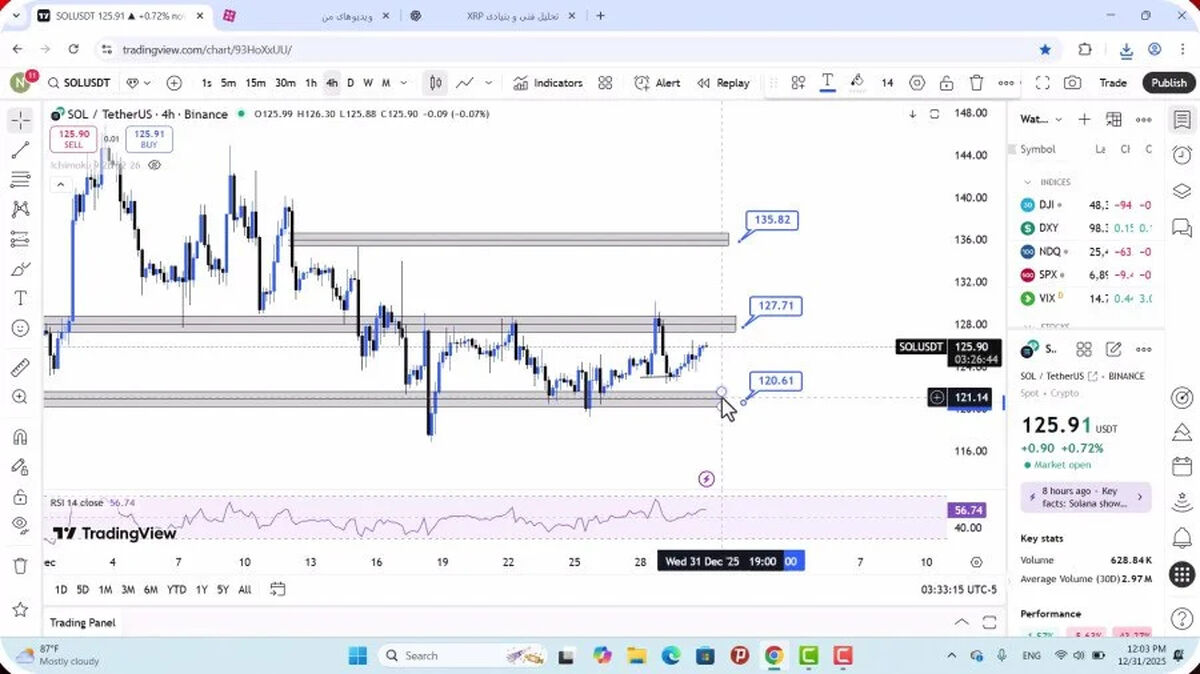The height and width of the screenshot is (674, 1200).
Task: Open favorites star in left toolbar
Action: click(x=20, y=609)
